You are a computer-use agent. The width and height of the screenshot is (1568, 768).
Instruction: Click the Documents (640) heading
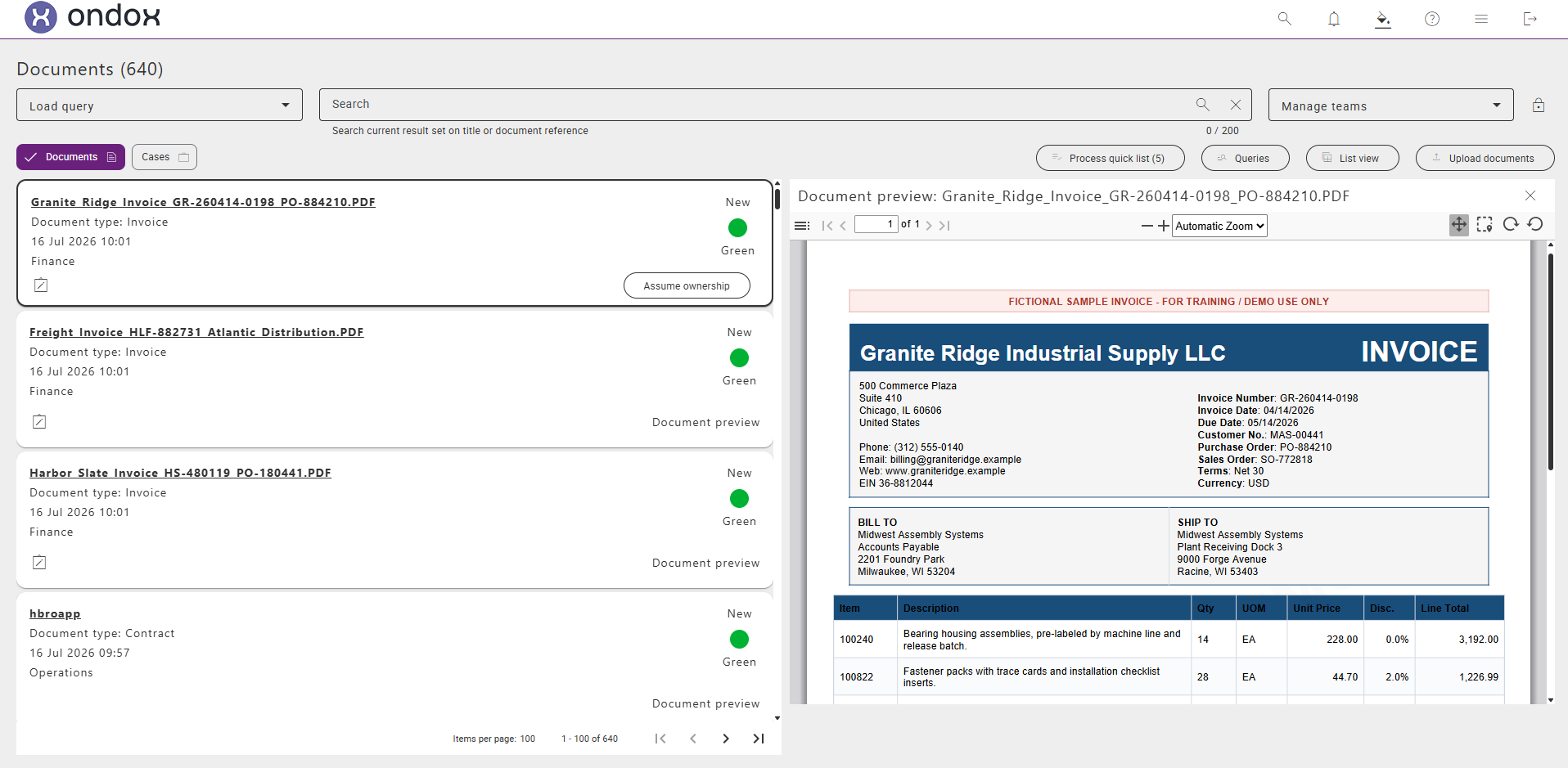point(90,69)
